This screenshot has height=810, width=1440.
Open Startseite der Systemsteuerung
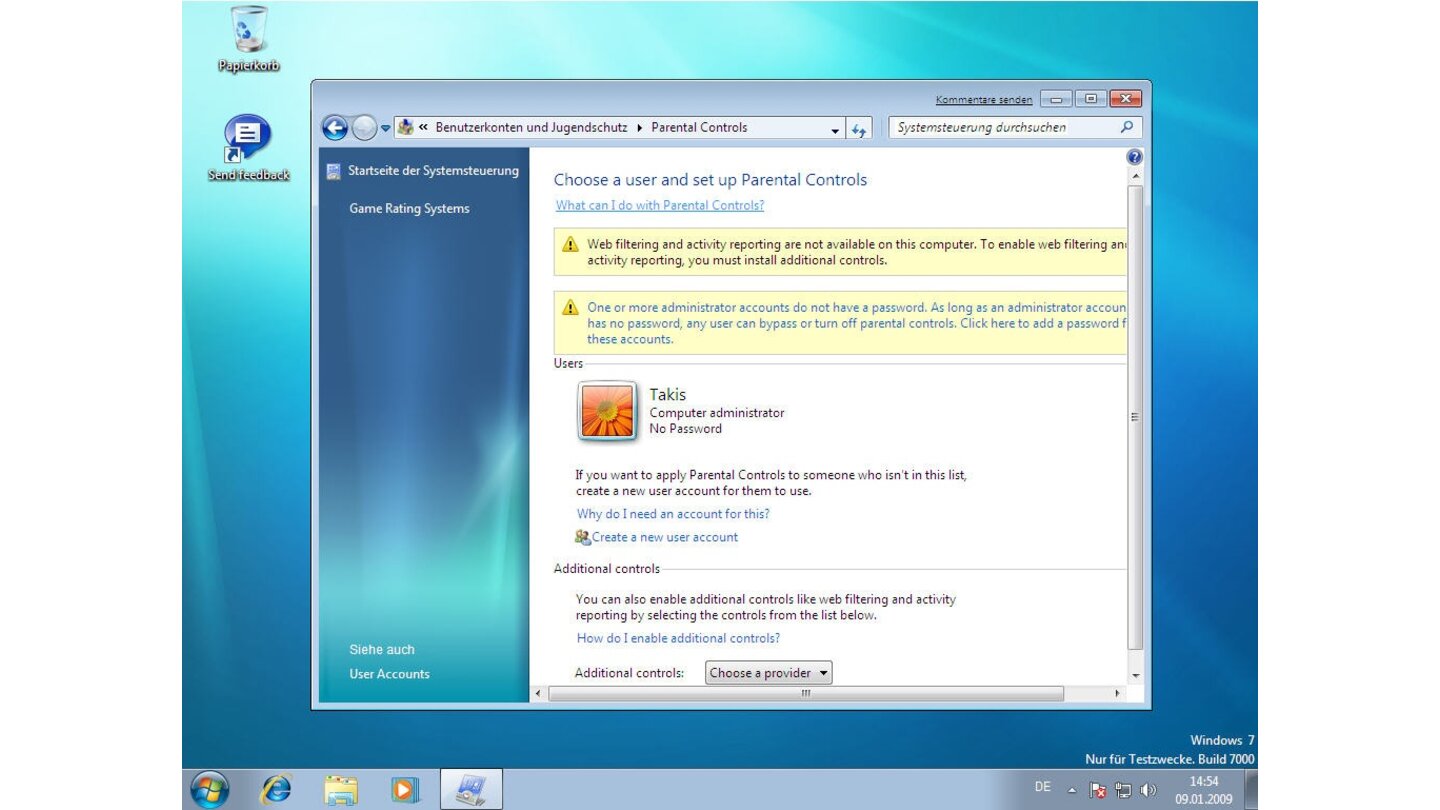[433, 171]
